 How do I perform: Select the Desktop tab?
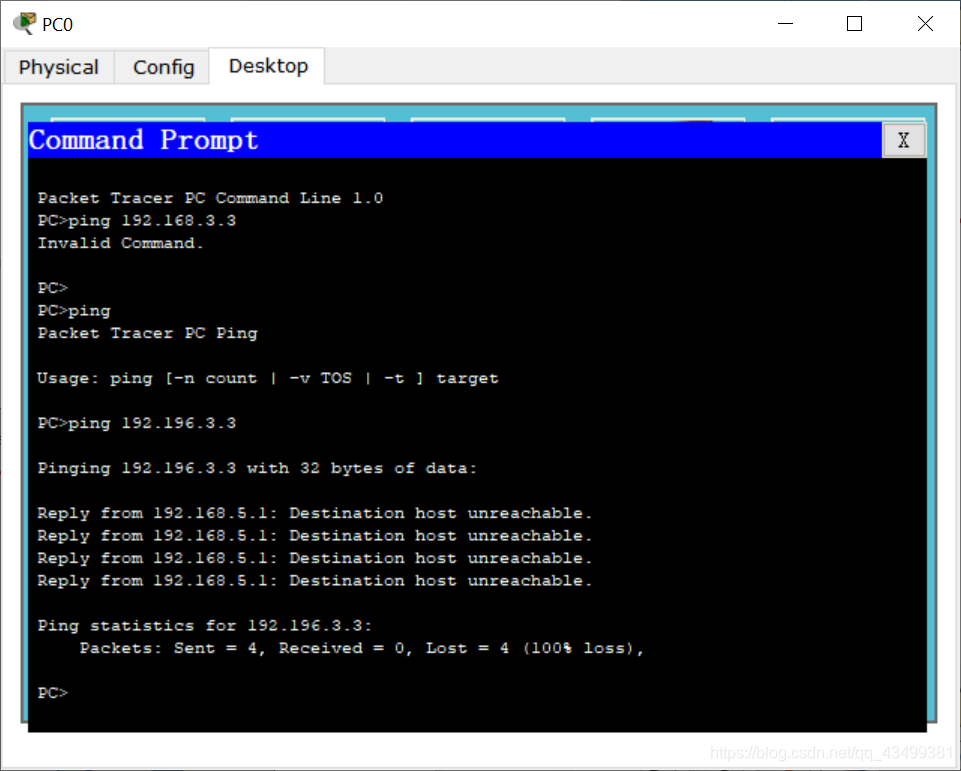(268, 66)
